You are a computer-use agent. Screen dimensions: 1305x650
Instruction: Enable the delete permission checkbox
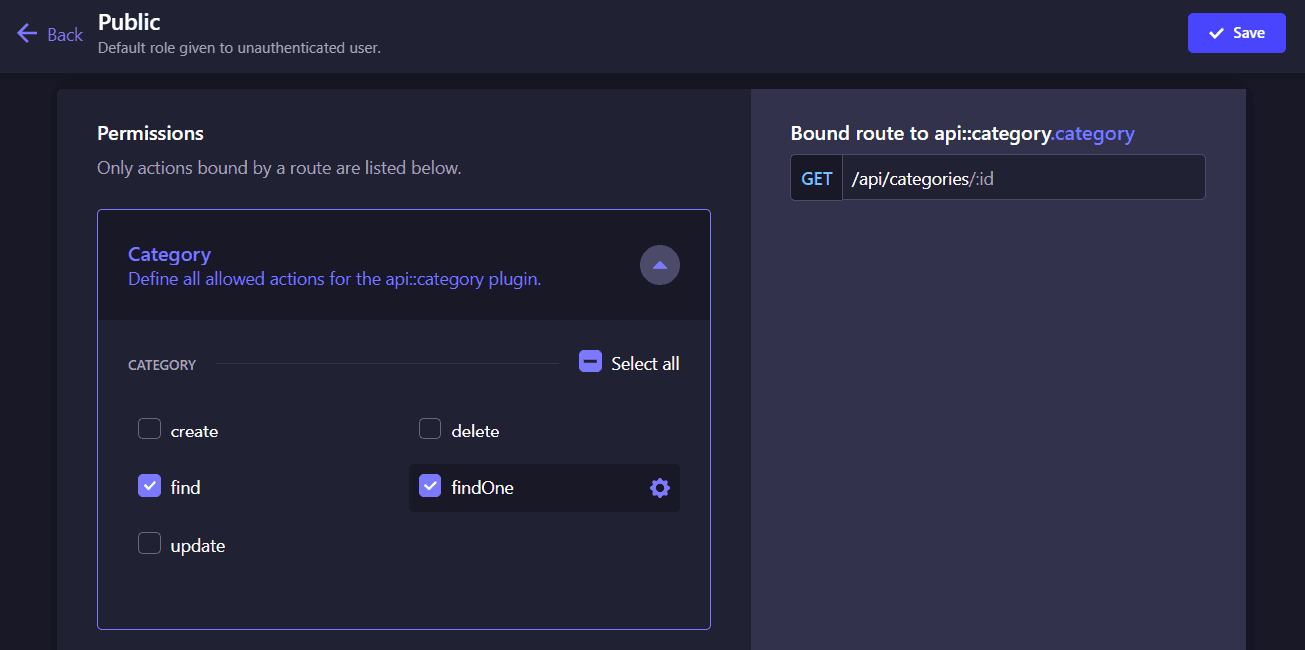pyautogui.click(x=430, y=430)
